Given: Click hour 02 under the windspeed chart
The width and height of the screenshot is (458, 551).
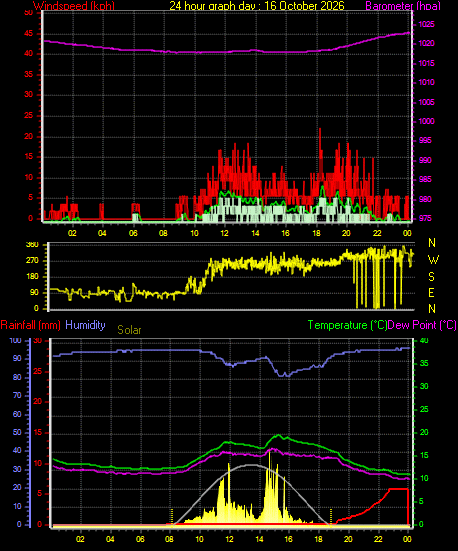Looking at the screenshot, I should pyautogui.click(x=72, y=233).
